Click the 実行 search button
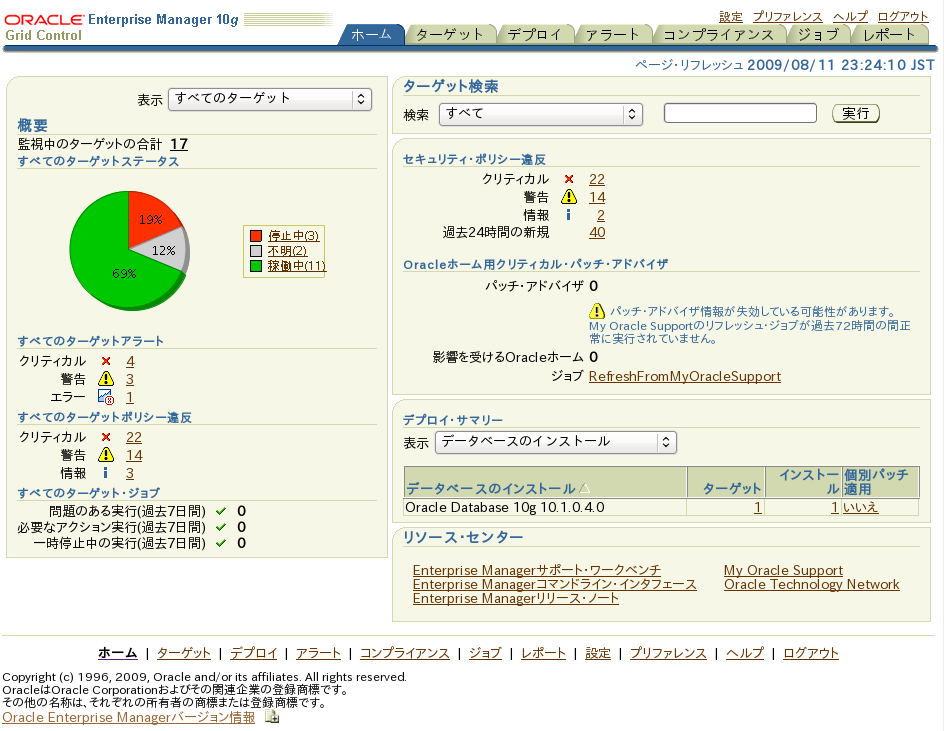Viewport: 944px width, 731px height. [x=856, y=113]
